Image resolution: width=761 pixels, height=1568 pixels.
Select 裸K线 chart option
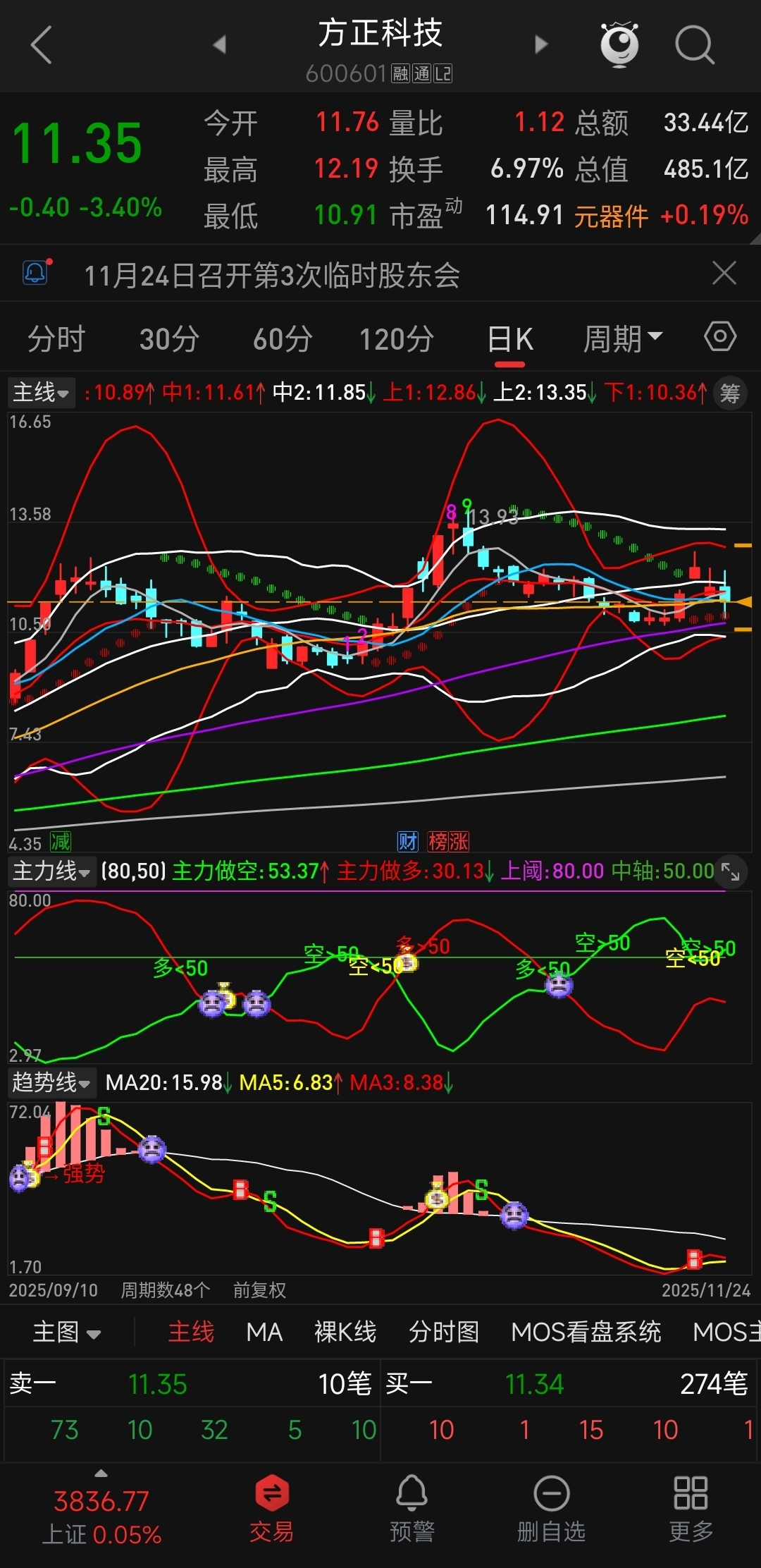tap(345, 1332)
